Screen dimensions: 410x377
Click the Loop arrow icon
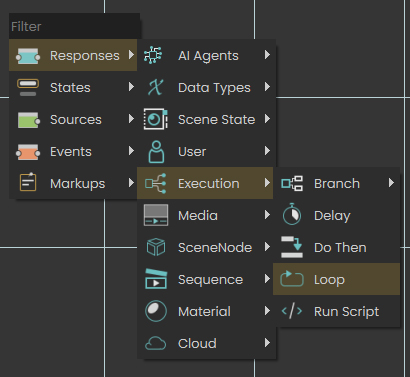[x=292, y=279]
